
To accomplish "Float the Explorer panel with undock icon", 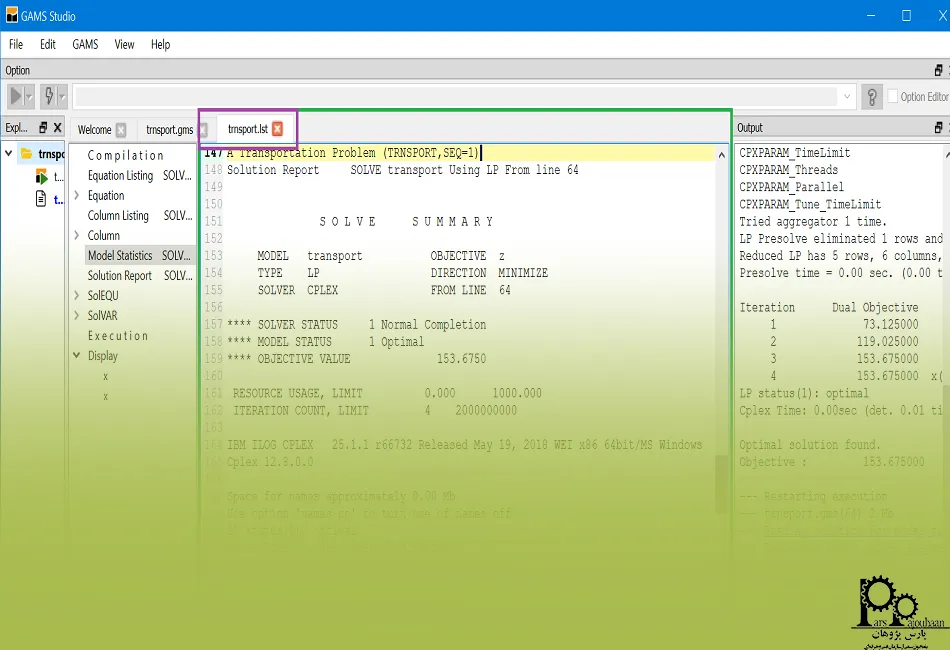I will click(x=43, y=128).
